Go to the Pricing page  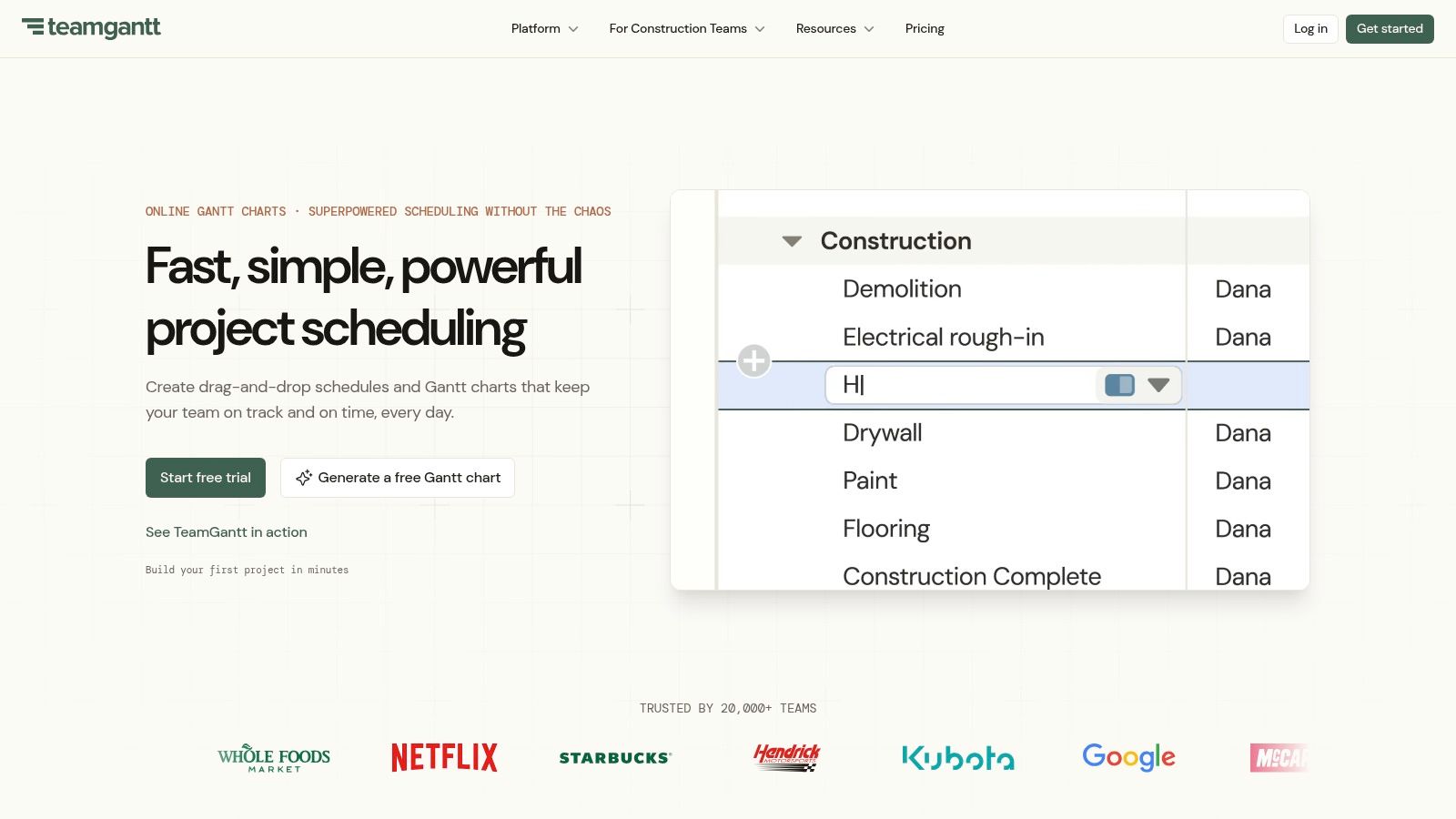[925, 29]
